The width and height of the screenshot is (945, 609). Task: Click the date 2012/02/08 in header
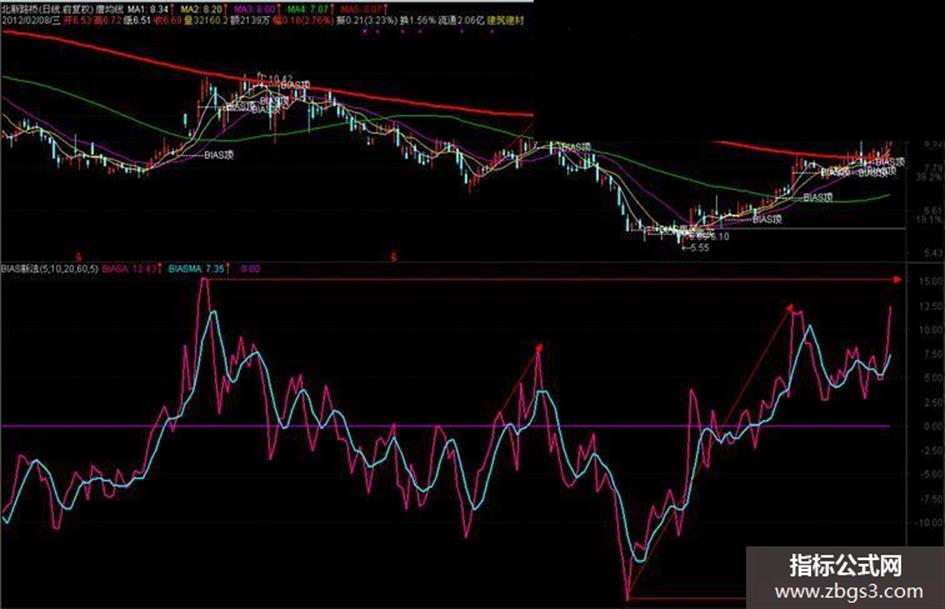[x=26, y=20]
